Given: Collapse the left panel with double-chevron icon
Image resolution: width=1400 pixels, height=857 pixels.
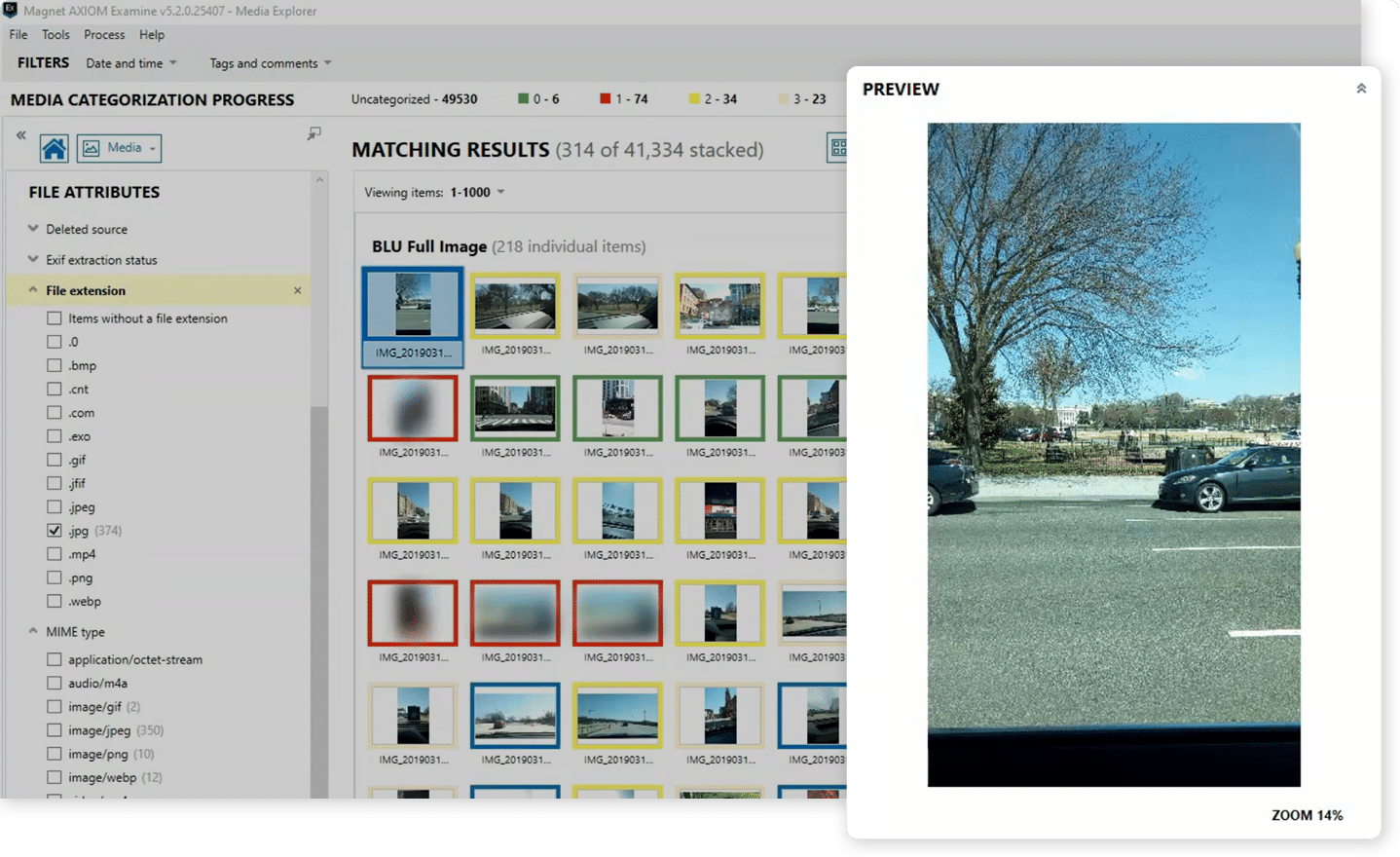Looking at the screenshot, I should point(20,135).
